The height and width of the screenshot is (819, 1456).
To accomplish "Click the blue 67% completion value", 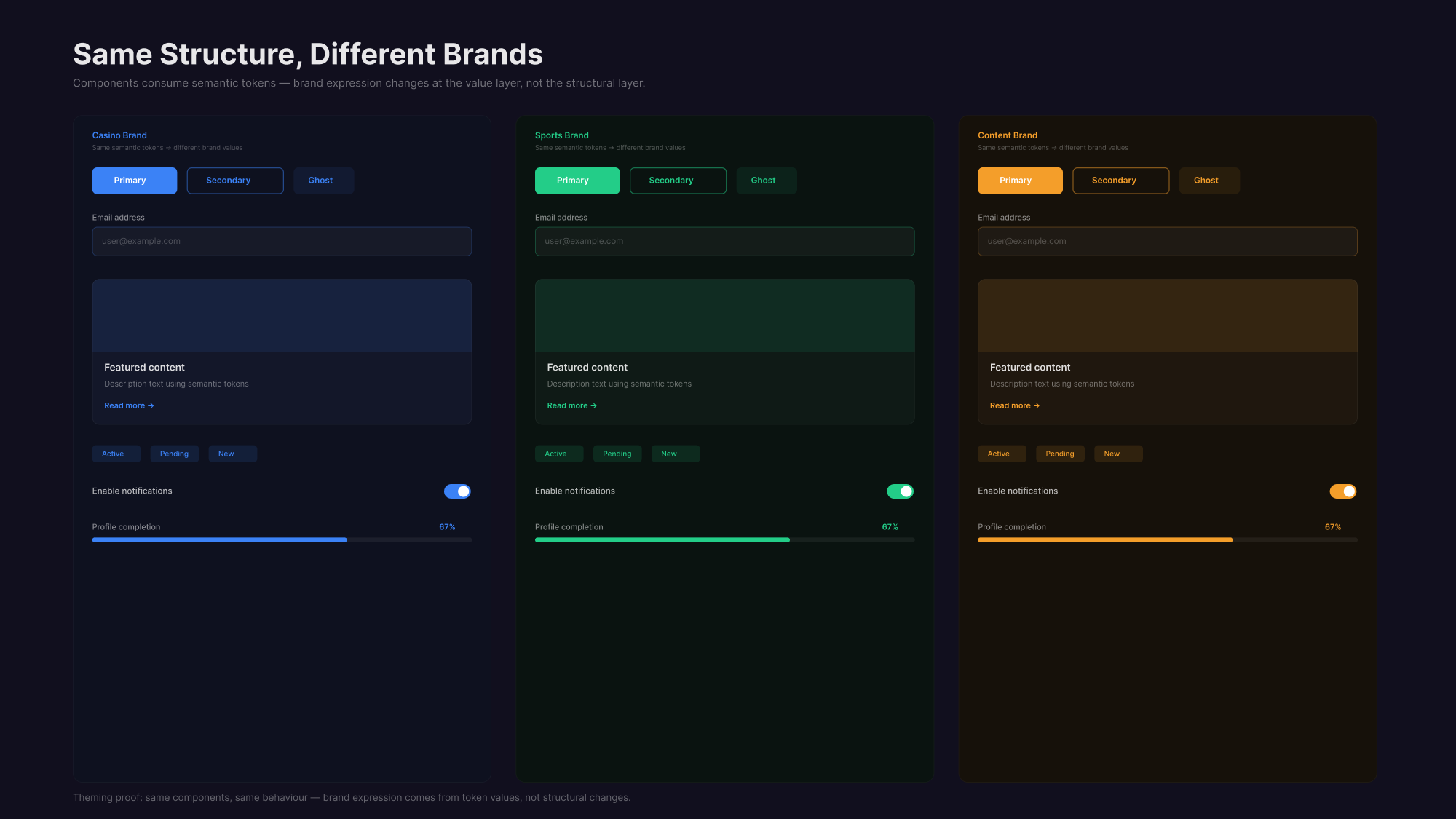I will [x=447, y=527].
